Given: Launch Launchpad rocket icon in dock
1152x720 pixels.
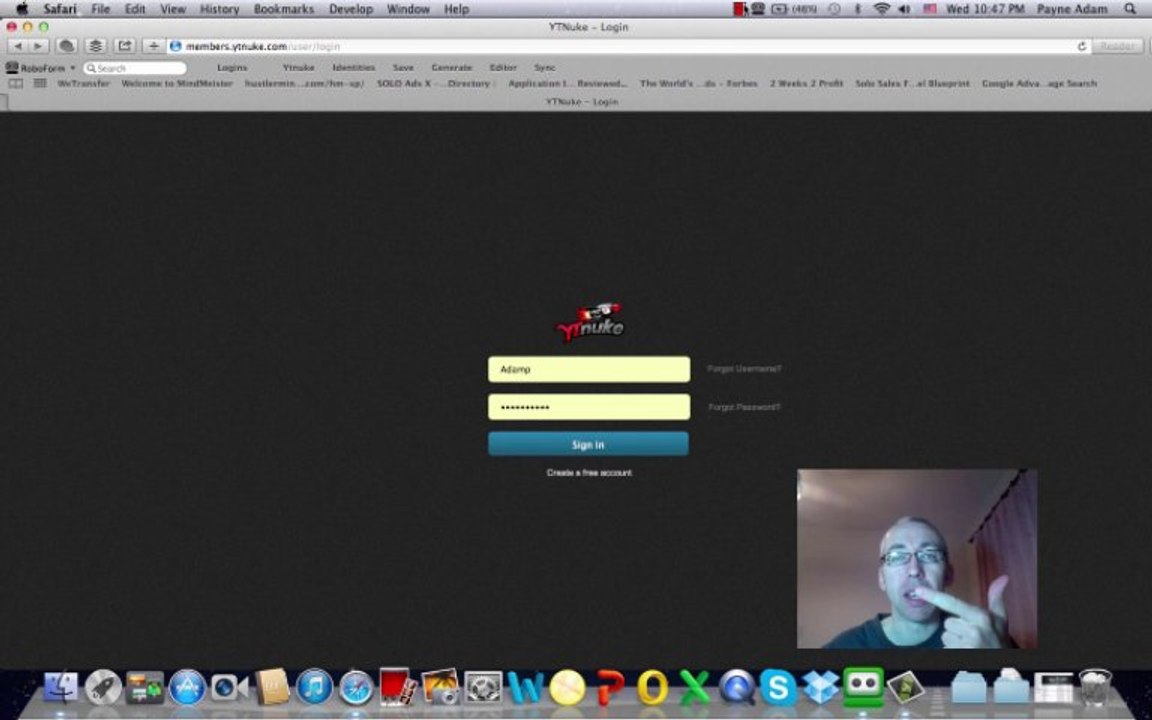Looking at the screenshot, I should [x=103, y=688].
